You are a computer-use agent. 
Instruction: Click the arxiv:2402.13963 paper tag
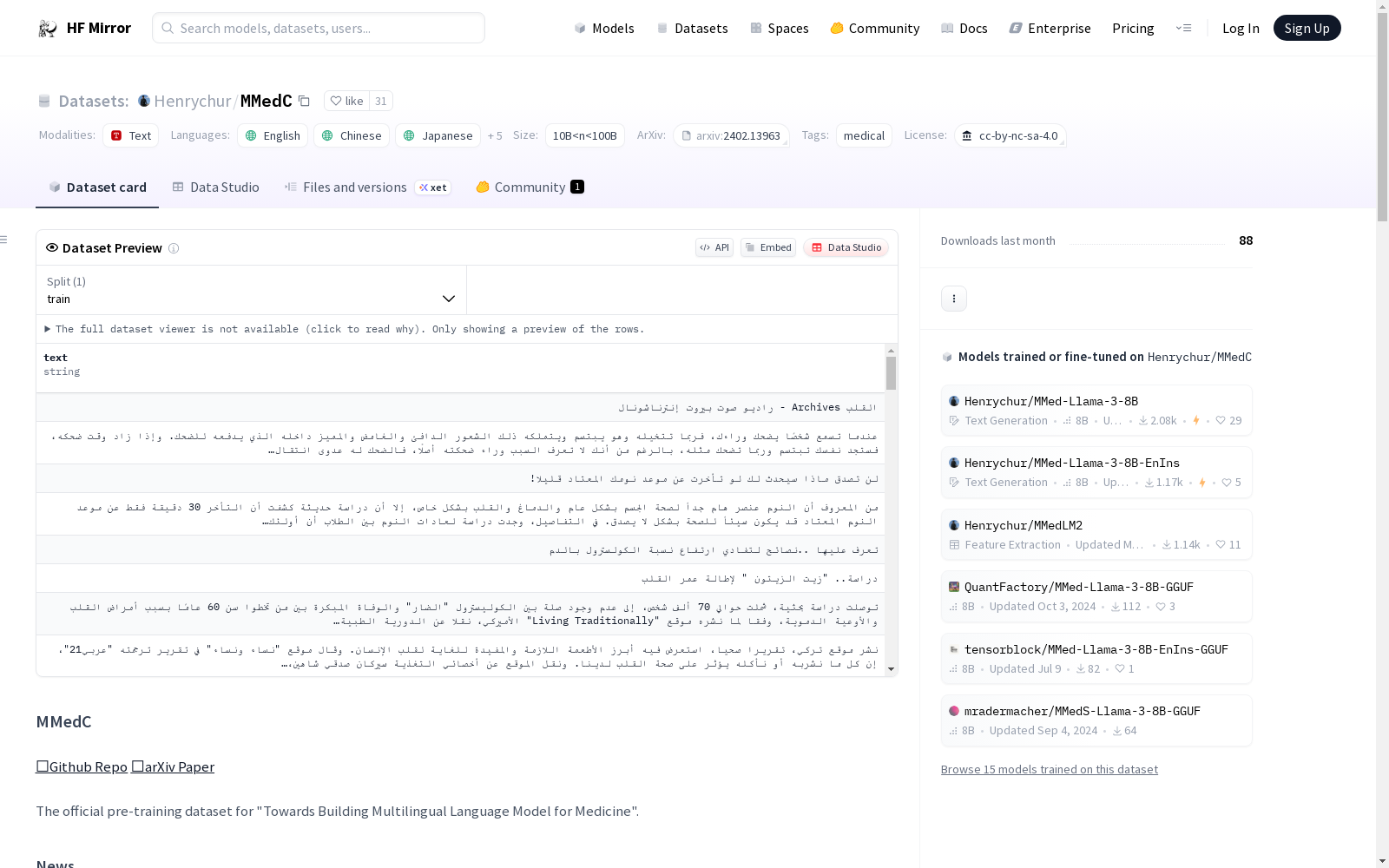tap(731, 135)
